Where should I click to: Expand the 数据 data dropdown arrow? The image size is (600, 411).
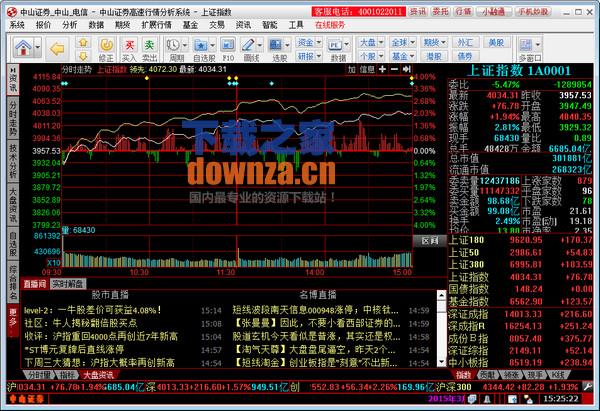pyautogui.click(x=347, y=45)
